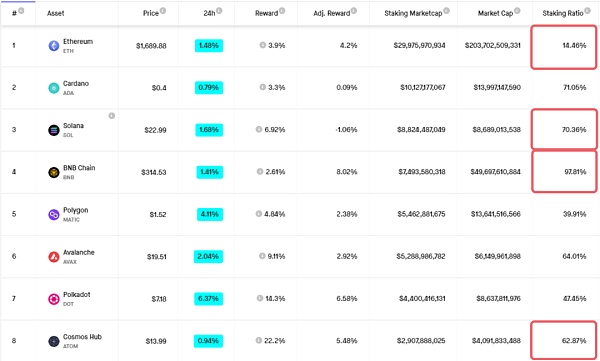Viewport: 600px width, 361px height.
Task: Click the Ethereum logo icon
Action: click(x=54, y=46)
